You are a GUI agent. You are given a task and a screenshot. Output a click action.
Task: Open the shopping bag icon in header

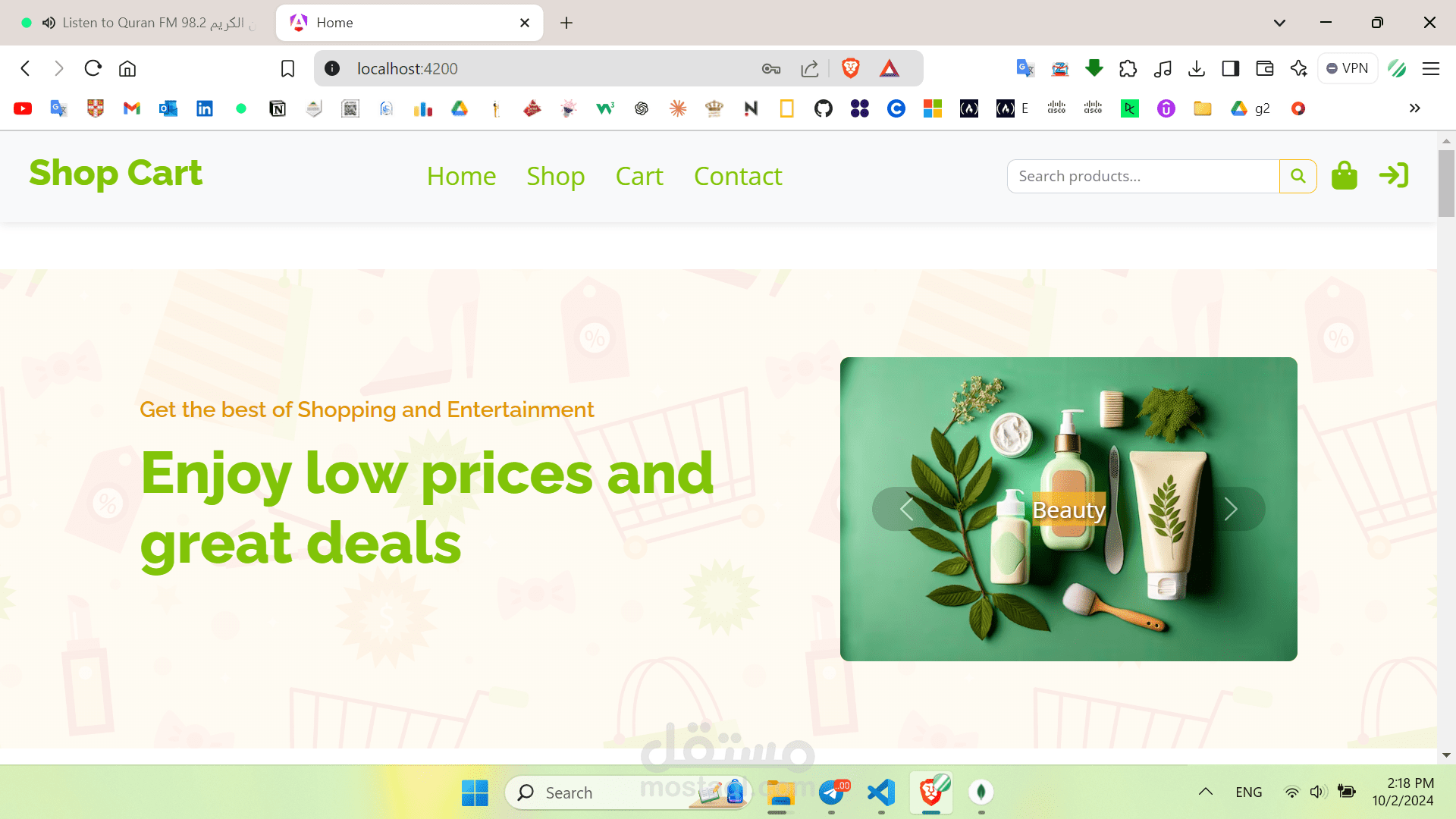pos(1345,175)
